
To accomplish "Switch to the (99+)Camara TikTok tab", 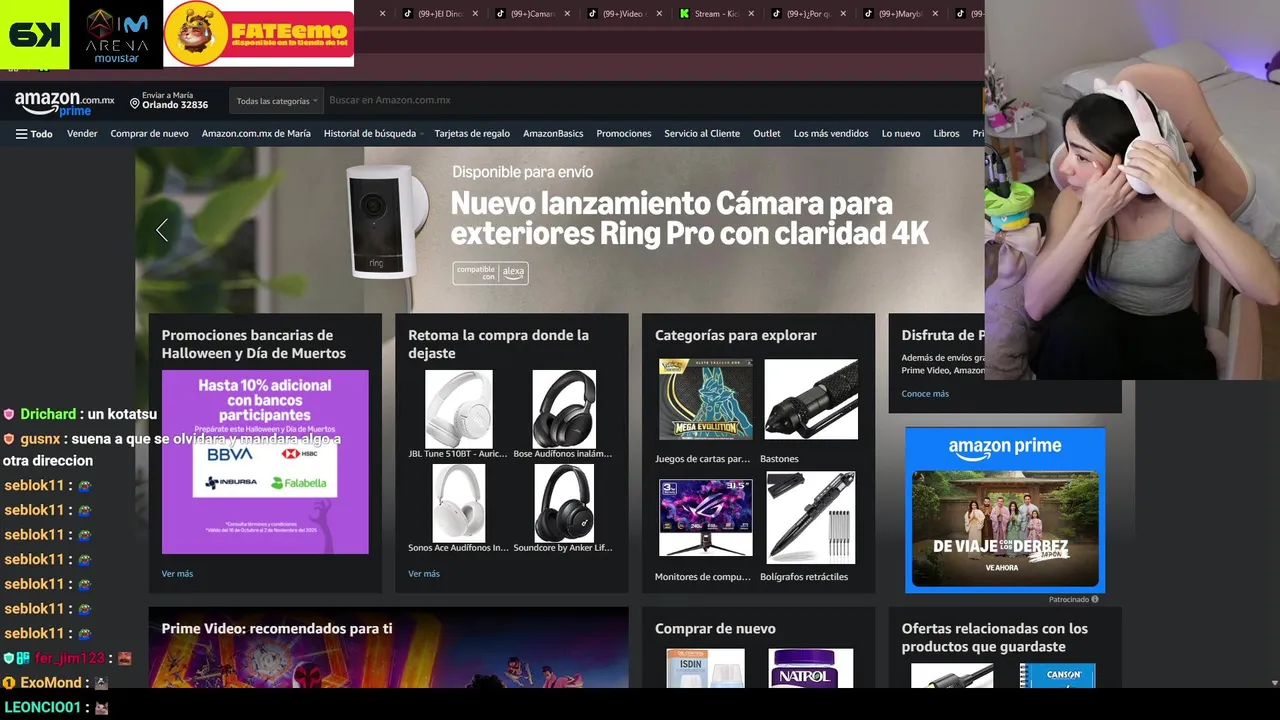I will [x=532, y=14].
